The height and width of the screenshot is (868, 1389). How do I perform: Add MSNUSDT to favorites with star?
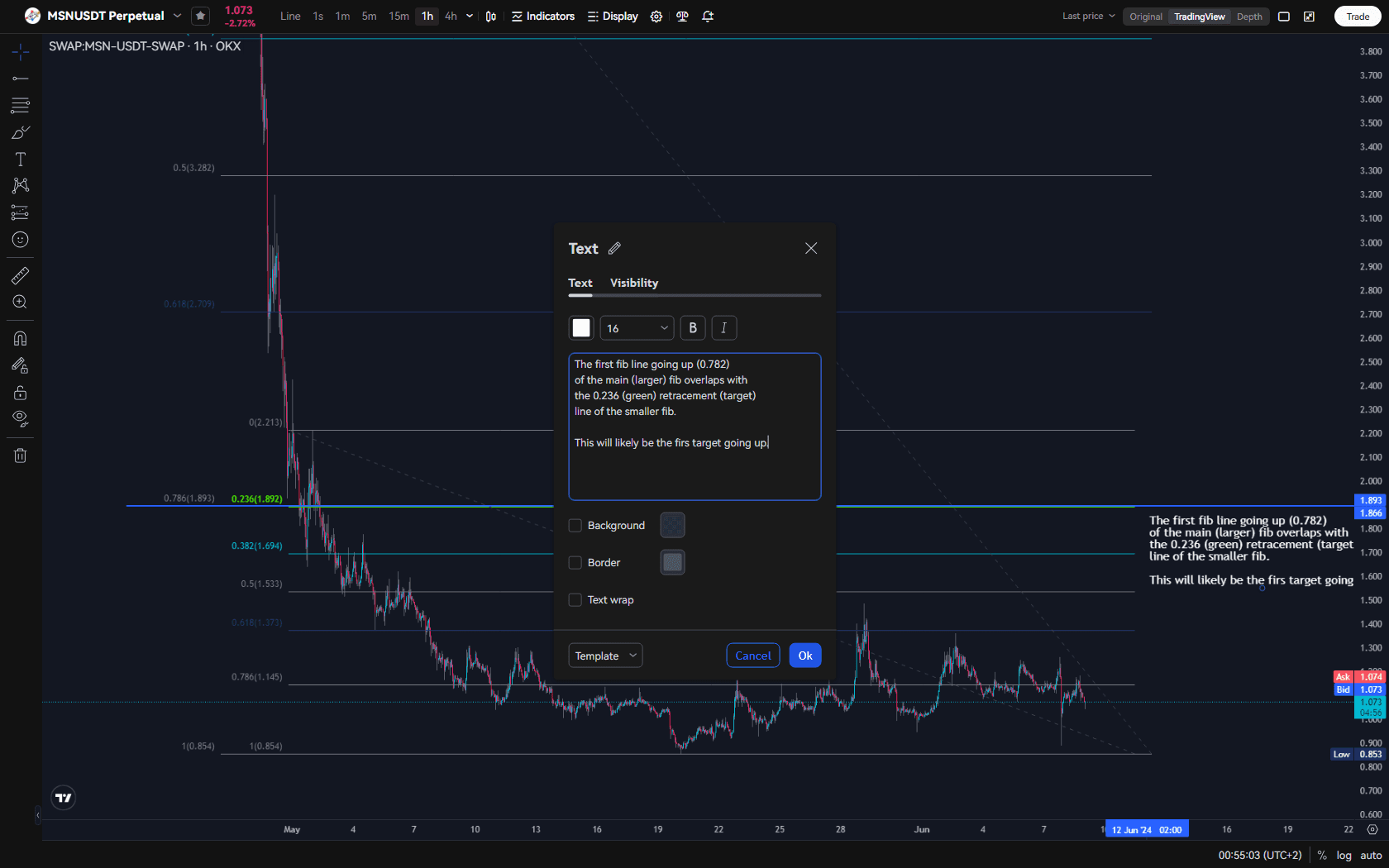200,16
